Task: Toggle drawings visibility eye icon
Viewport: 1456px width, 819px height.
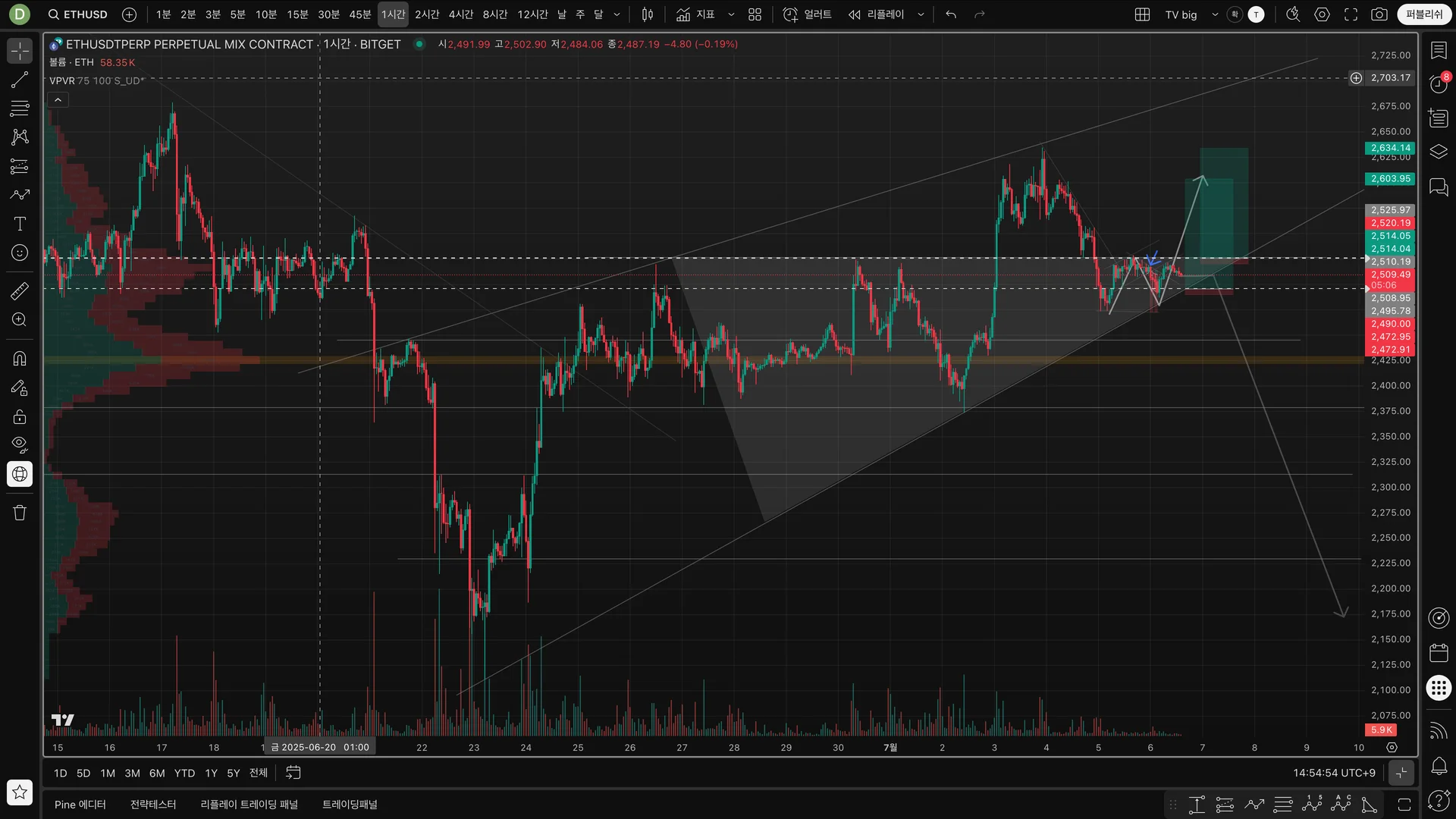Action: (x=20, y=444)
